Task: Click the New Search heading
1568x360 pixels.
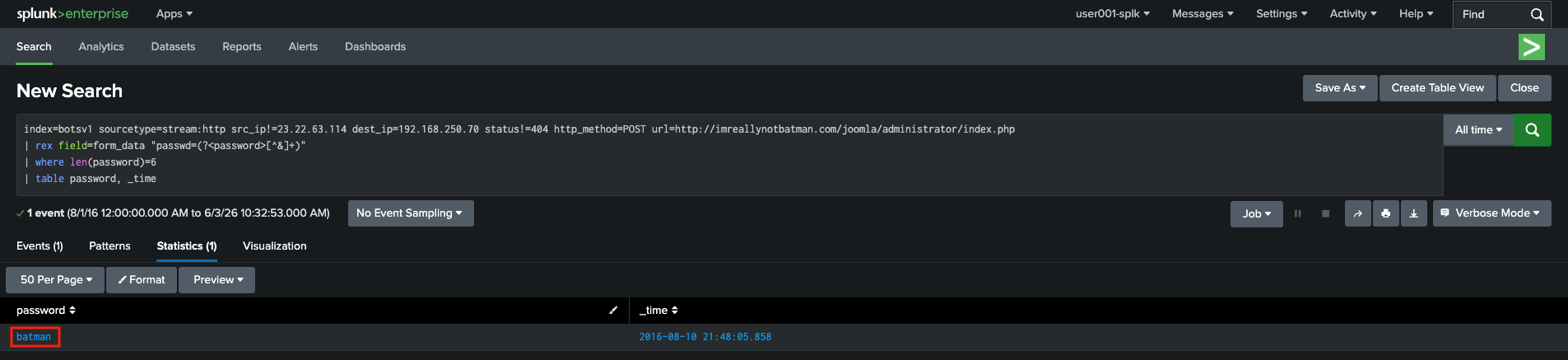Action: click(x=70, y=91)
